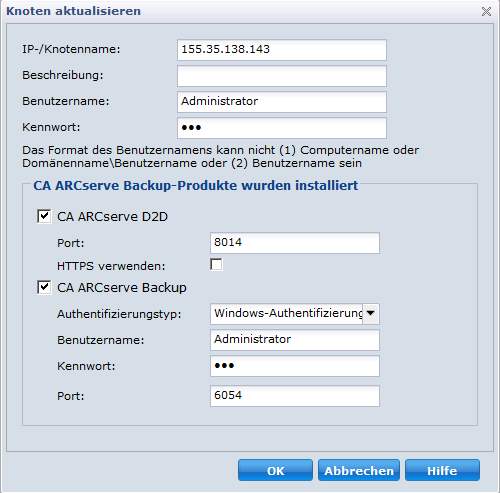Click the top Benutzername field

[282, 102]
